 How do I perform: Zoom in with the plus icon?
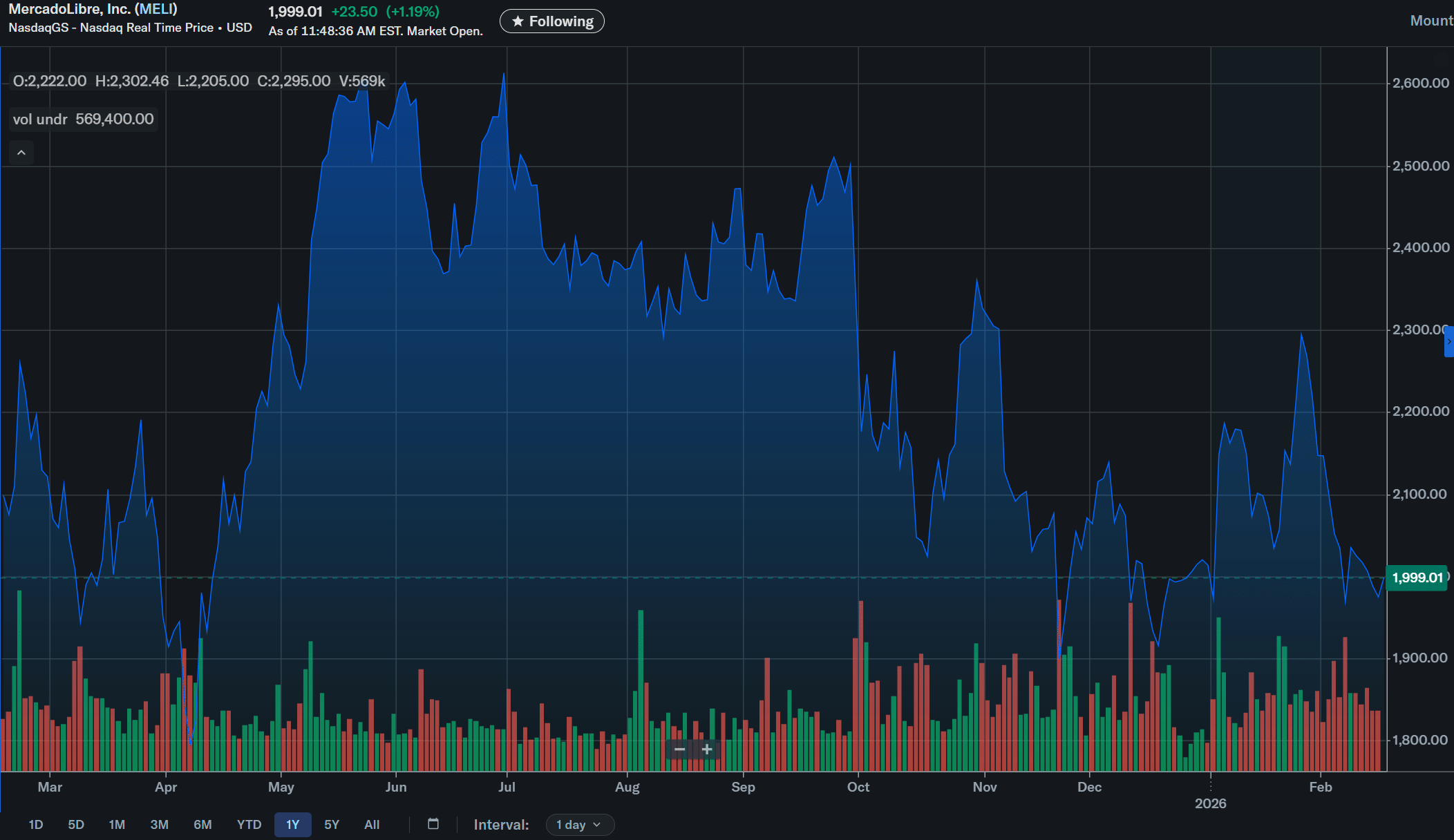[x=707, y=750]
